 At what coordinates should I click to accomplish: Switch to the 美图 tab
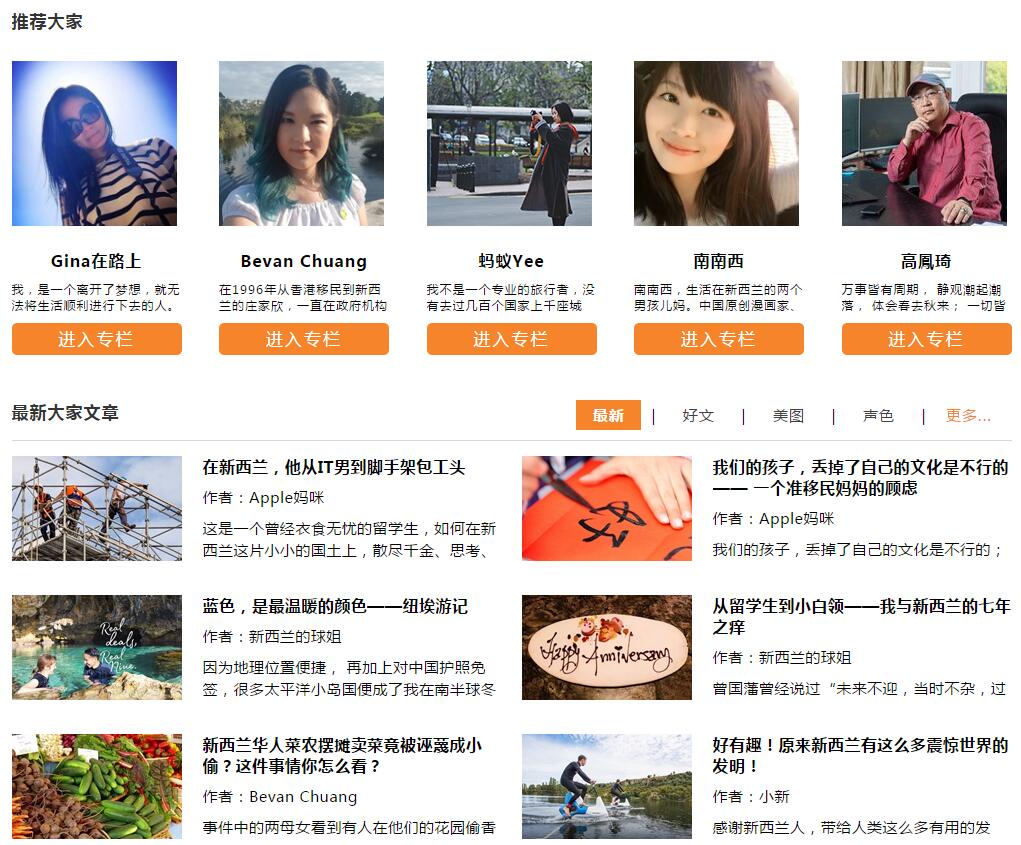coord(788,415)
